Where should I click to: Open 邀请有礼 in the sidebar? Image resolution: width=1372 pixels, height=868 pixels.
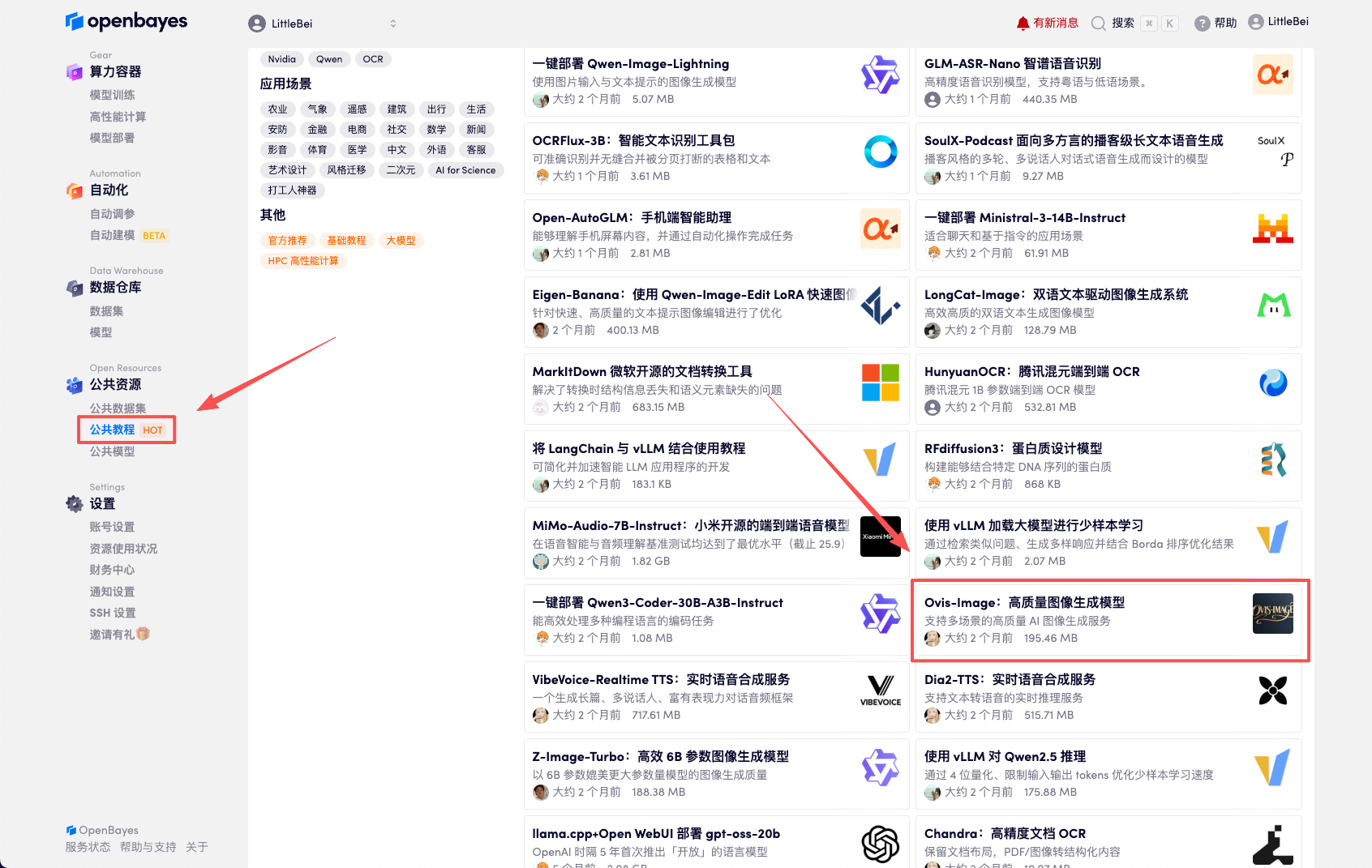119,635
